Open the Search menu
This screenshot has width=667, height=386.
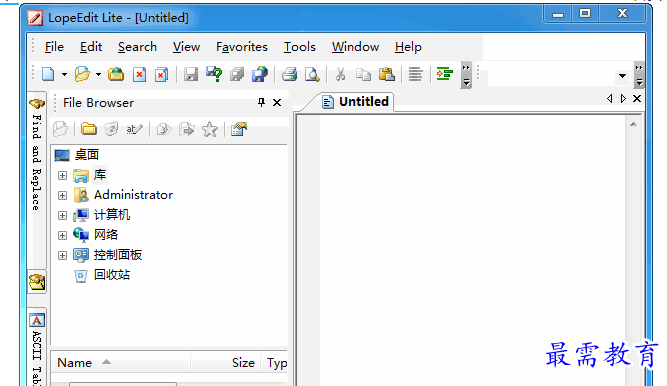[x=137, y=47]
